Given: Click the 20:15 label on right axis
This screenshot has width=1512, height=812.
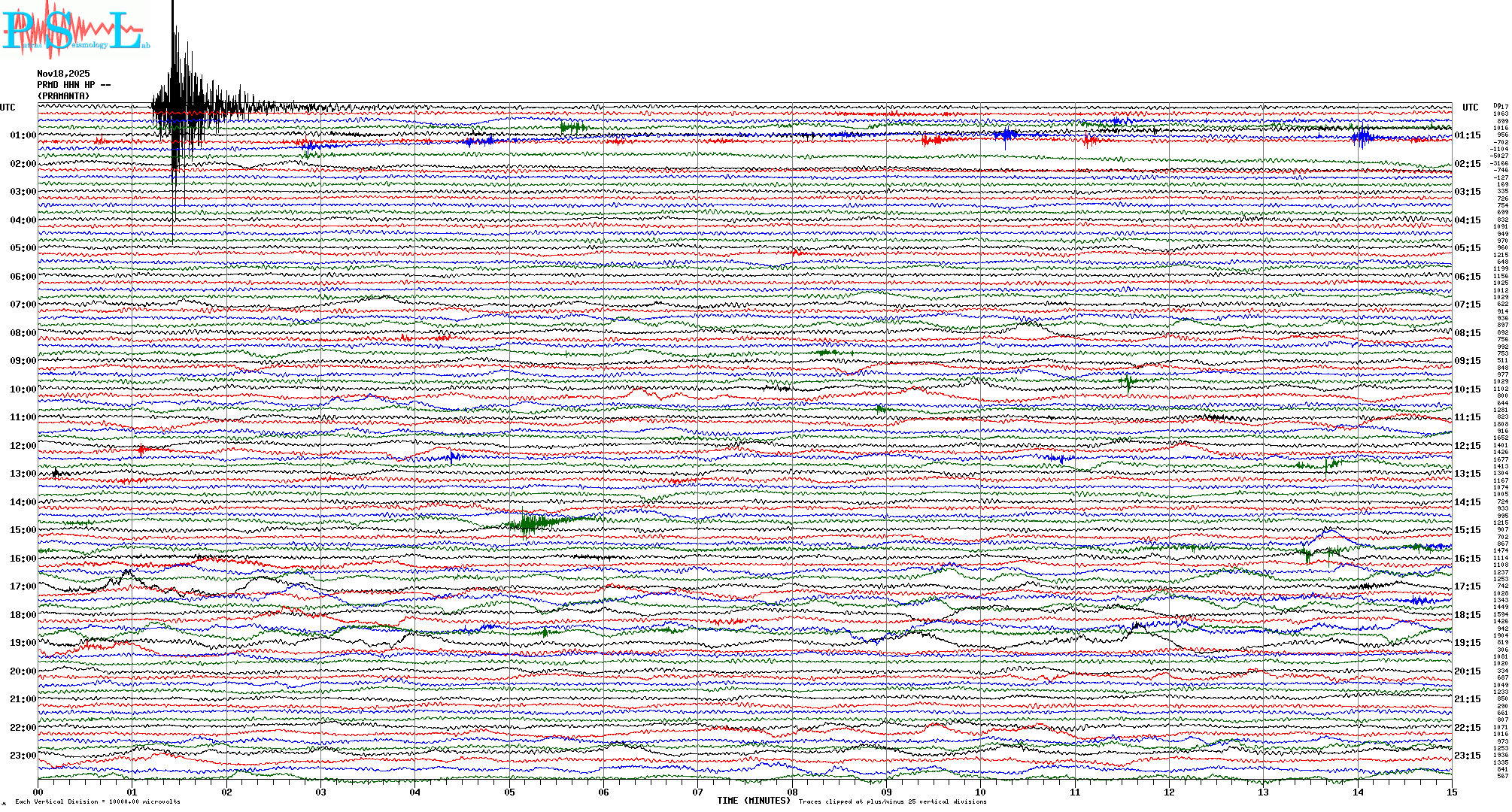Looking at the screenshot, I should coord(1467,671).
